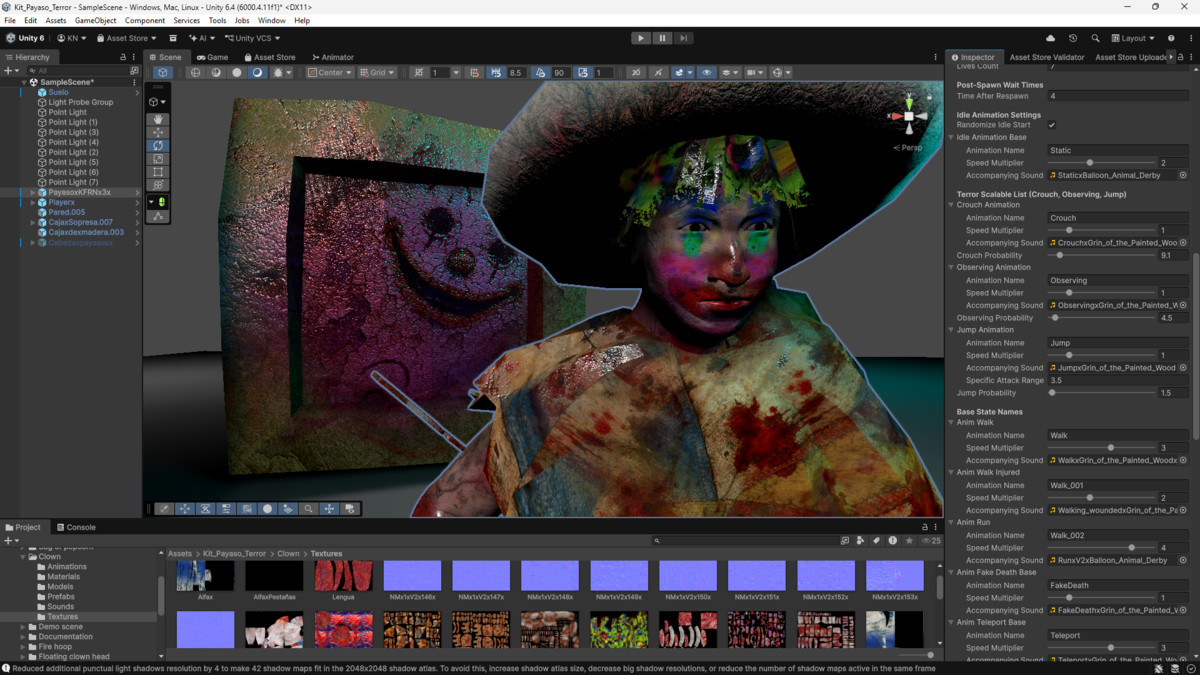The height and width of the screenshot is (675, 1200).
Task: Select the Transform tool in Scene overlay
Action: coord(158,184)
